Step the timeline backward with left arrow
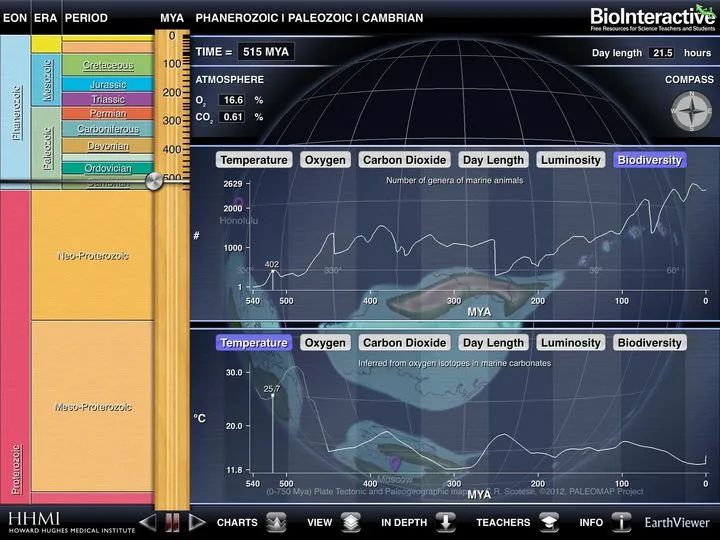 click(148, 522)
